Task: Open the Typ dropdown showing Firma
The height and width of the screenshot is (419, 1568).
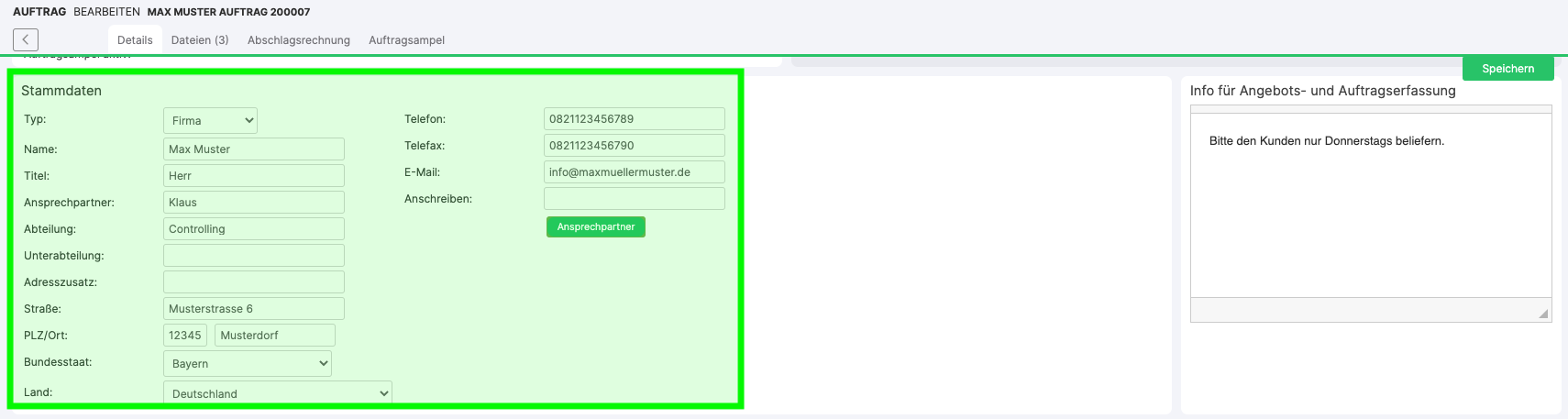Action: click(210, 121)
